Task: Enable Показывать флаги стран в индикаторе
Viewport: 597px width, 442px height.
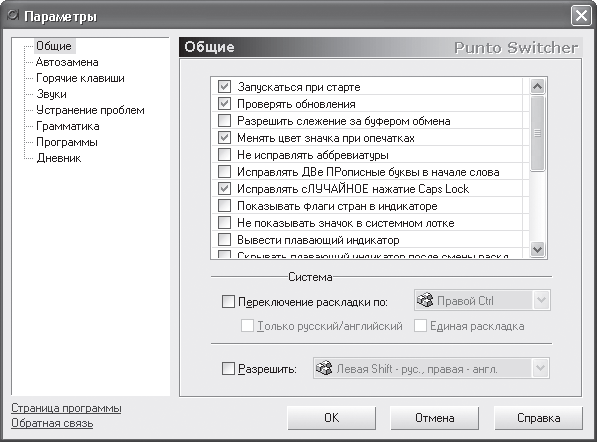Action: [x=224, y=206]
